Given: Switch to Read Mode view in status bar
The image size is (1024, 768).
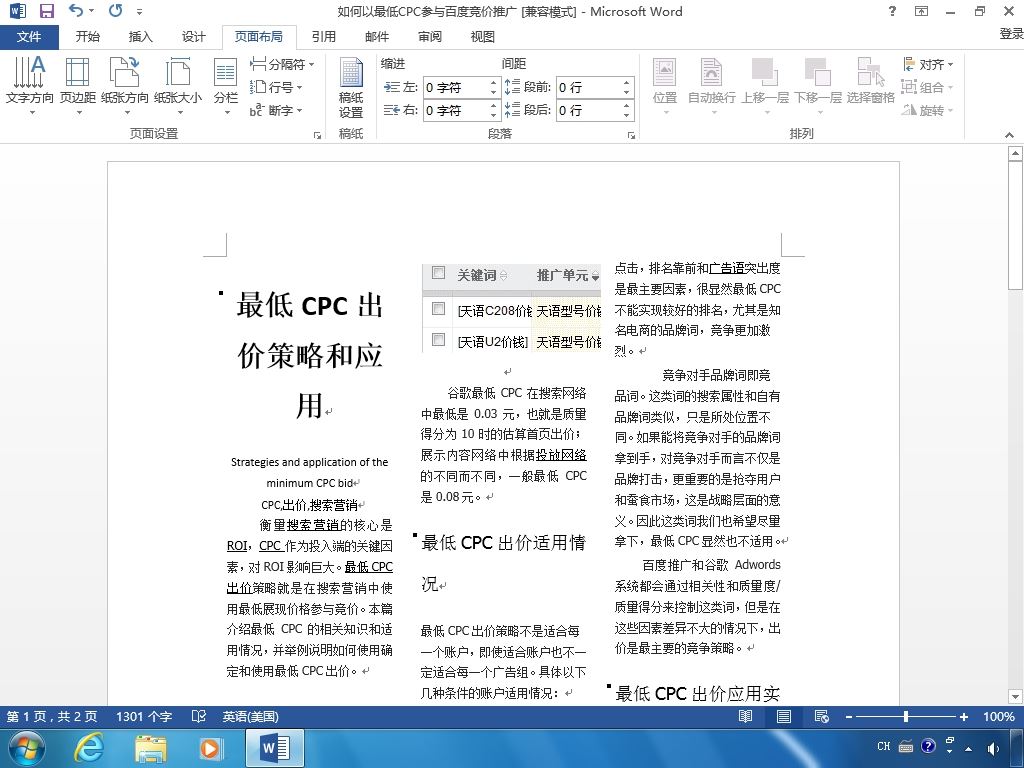Looking at the screenshot, I should click(745, 716).
